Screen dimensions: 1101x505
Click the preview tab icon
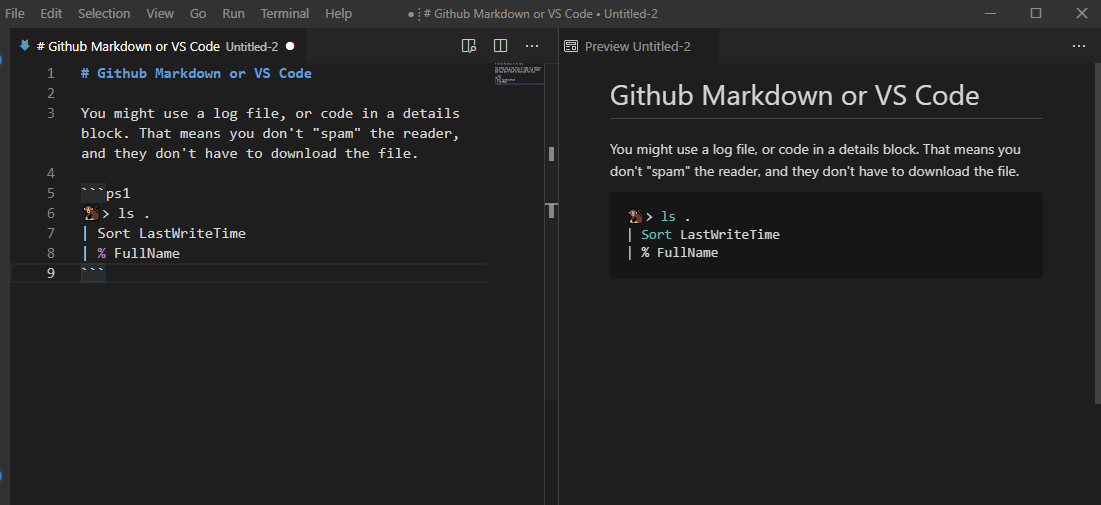tap(572, 46)
